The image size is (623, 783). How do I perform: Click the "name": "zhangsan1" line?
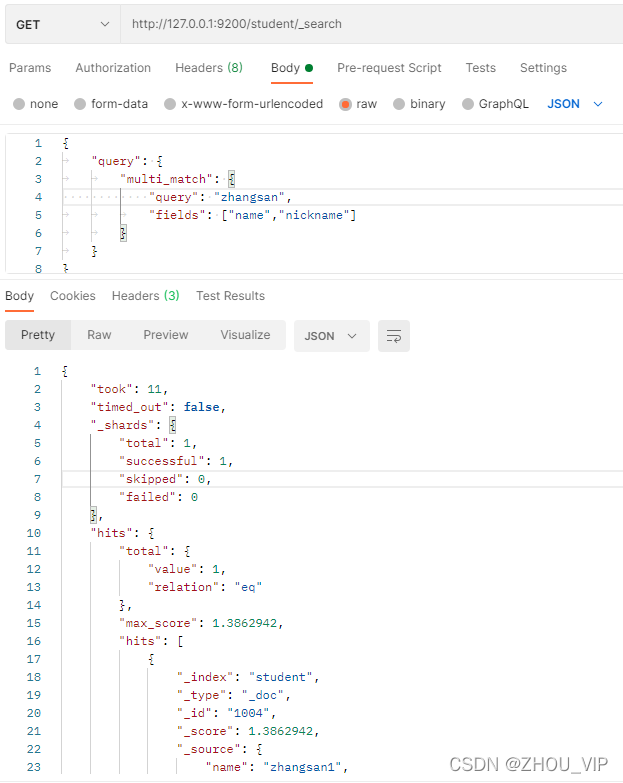[x=277, y=767]
